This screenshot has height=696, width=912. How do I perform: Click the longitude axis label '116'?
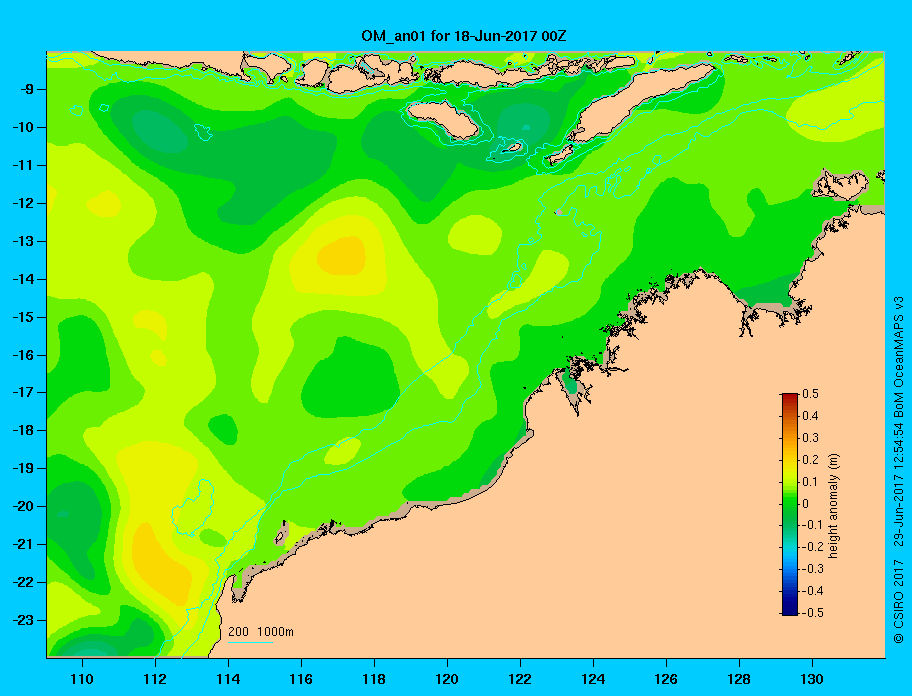(301, 679)
